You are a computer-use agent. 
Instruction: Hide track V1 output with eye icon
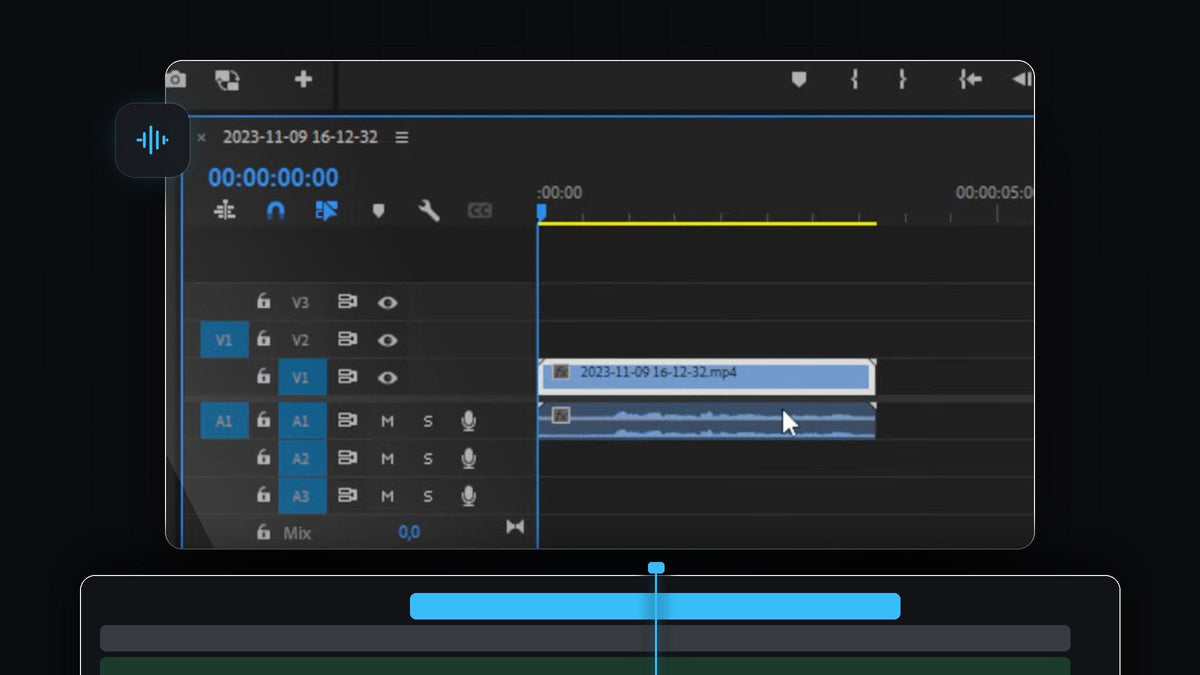click(387, 378)
